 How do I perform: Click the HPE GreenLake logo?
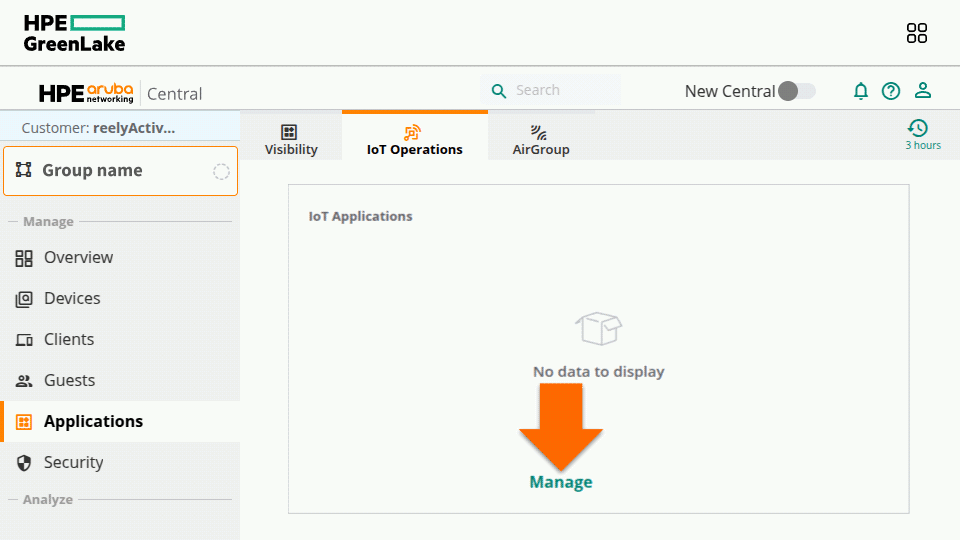pos(74,33)
